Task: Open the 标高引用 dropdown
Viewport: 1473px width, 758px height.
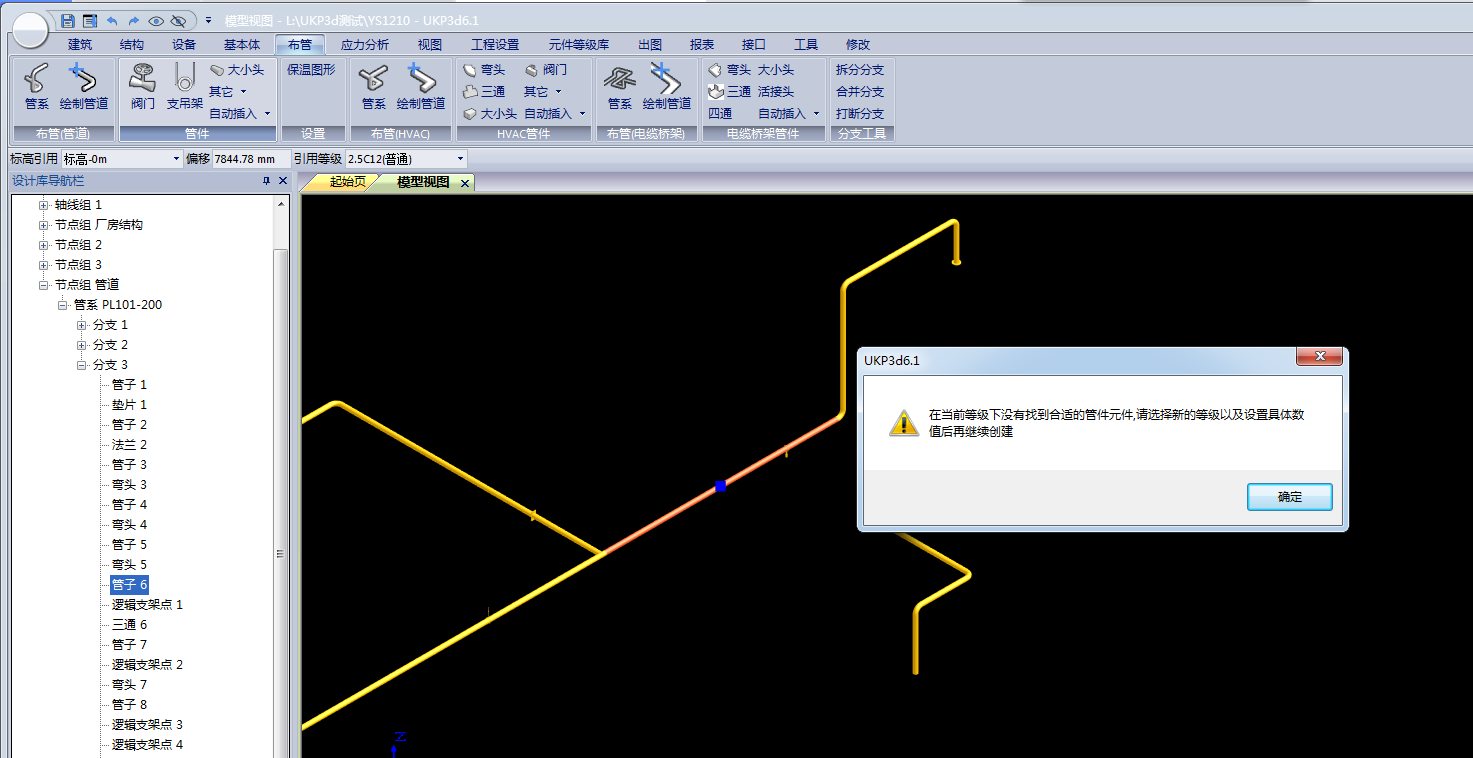Action: (176, 159)
